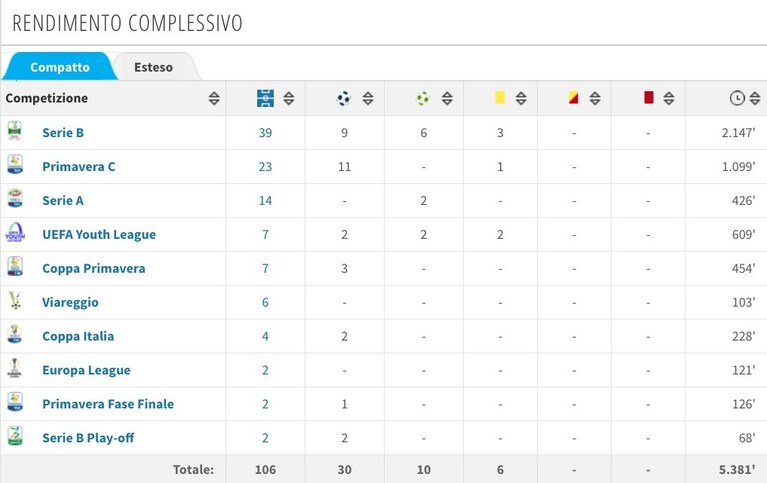Viewport: 767px width, 483px height.
Task: Click the UEFA Youth League logo
Action: [15, 232]
